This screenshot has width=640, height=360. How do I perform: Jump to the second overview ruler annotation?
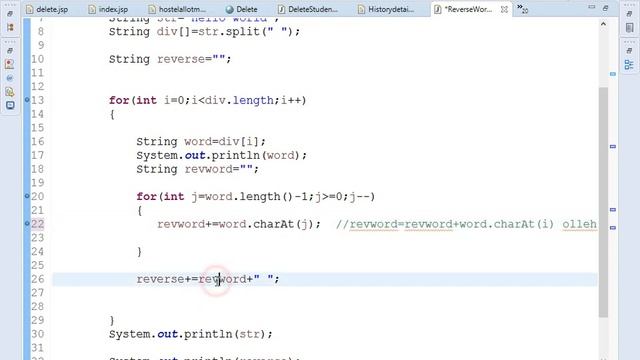[613, 146]
